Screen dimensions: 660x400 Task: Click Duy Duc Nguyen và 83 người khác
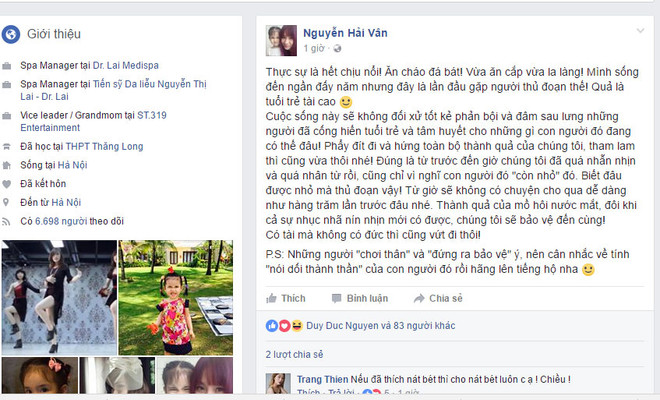[x=381, y=325]
